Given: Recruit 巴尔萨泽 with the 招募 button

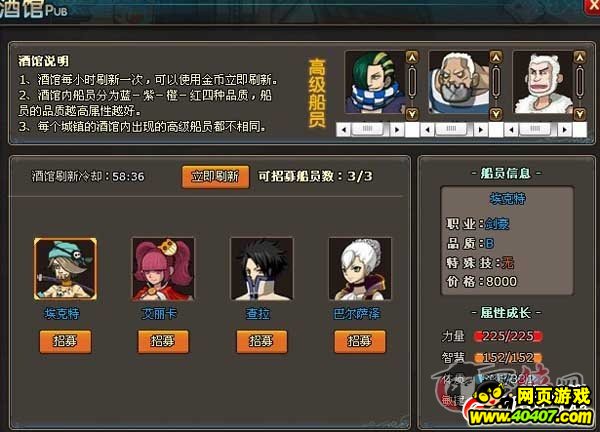Looking at the screenshot, I should [x=360, y=341].
